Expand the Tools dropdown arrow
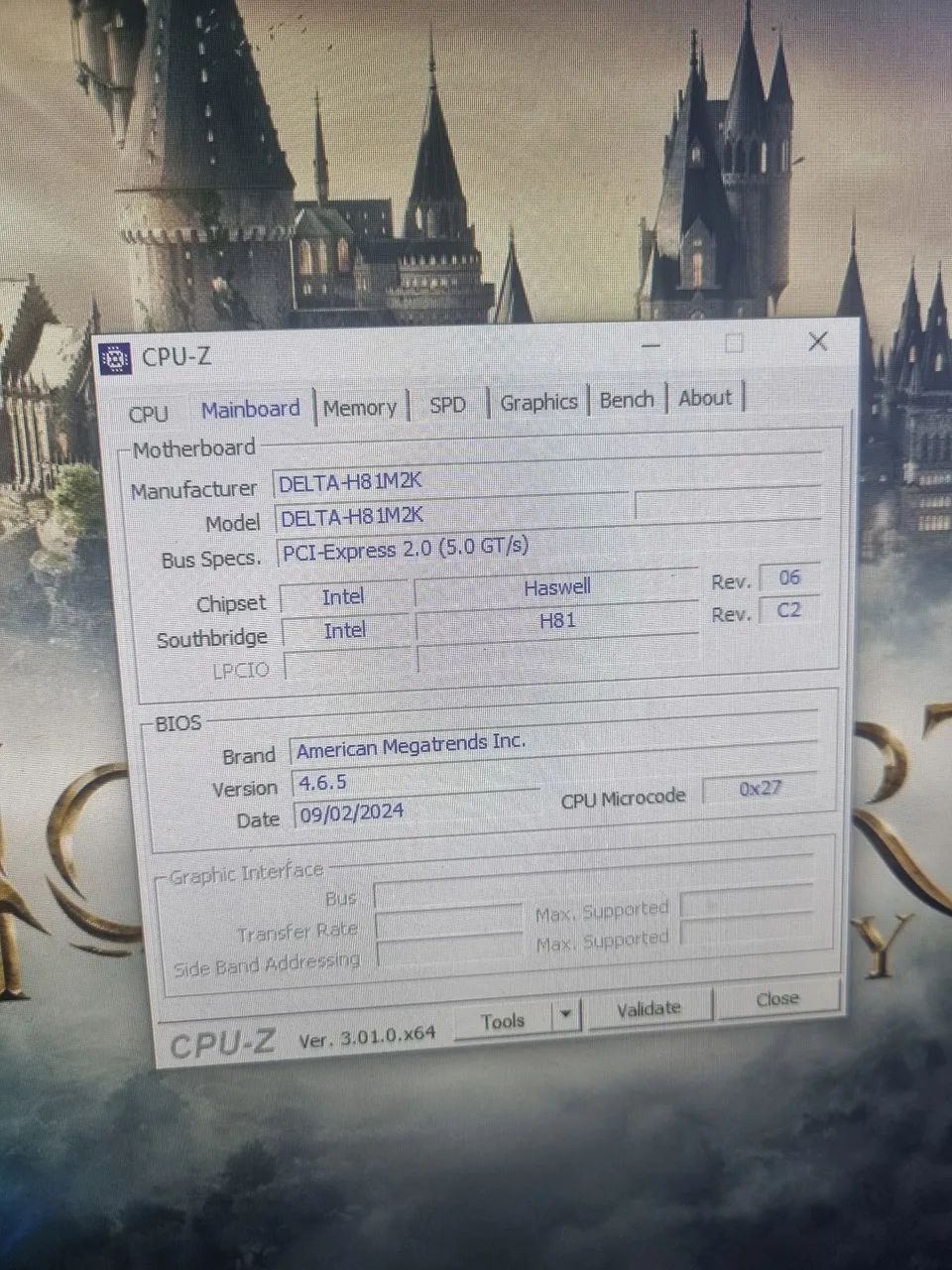 click(x=566, y=1016)
